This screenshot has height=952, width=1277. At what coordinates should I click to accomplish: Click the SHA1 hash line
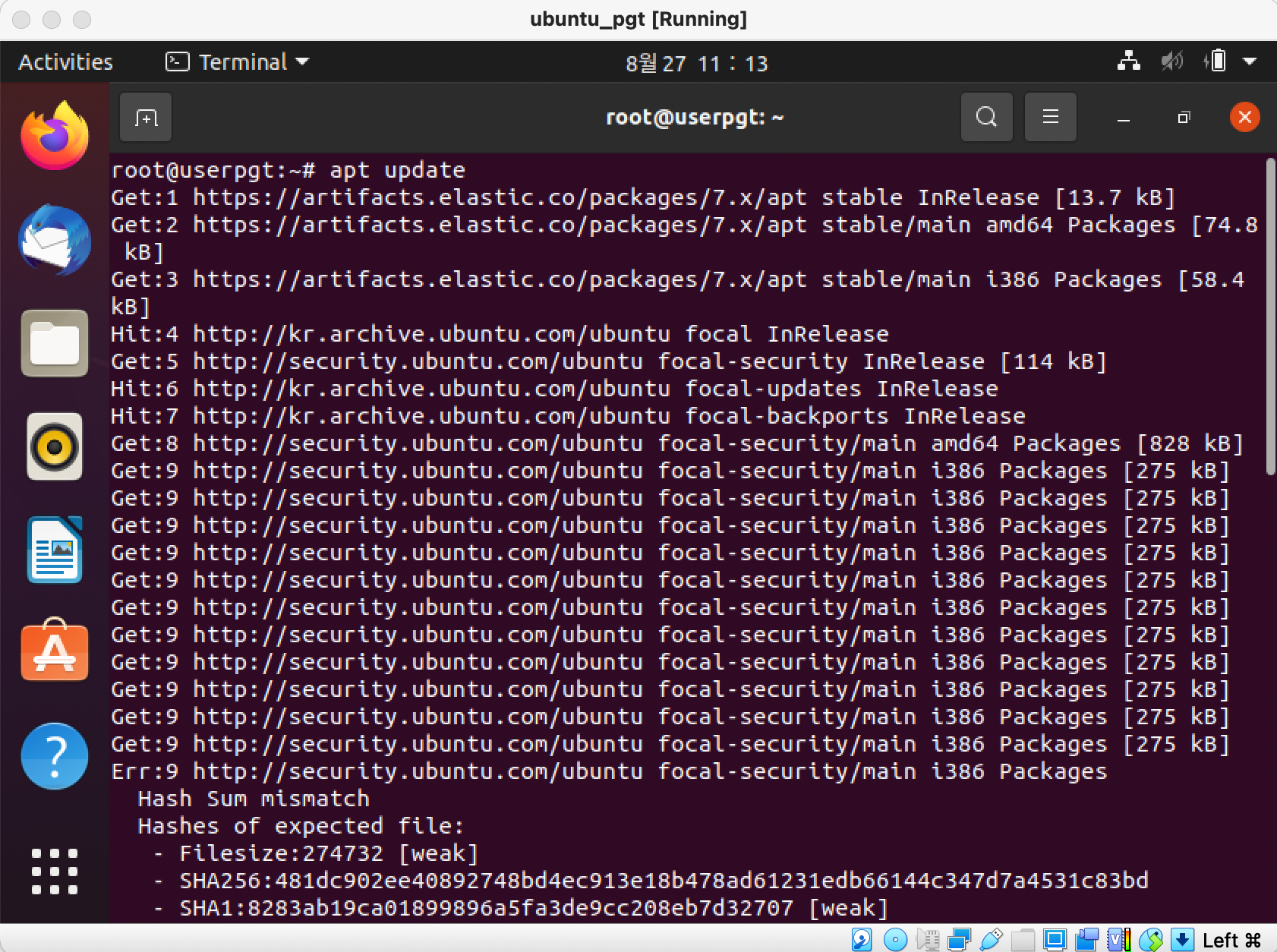pyautogui.click(x=520, y=908)
